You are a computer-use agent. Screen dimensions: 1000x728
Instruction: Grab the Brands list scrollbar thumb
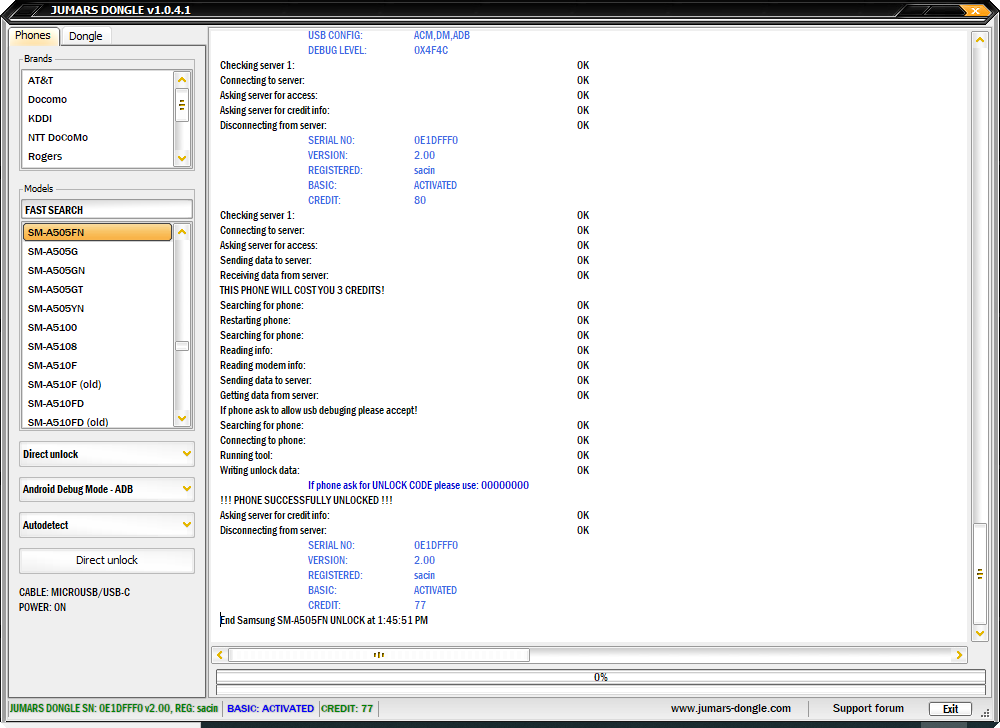pos(182,105)
